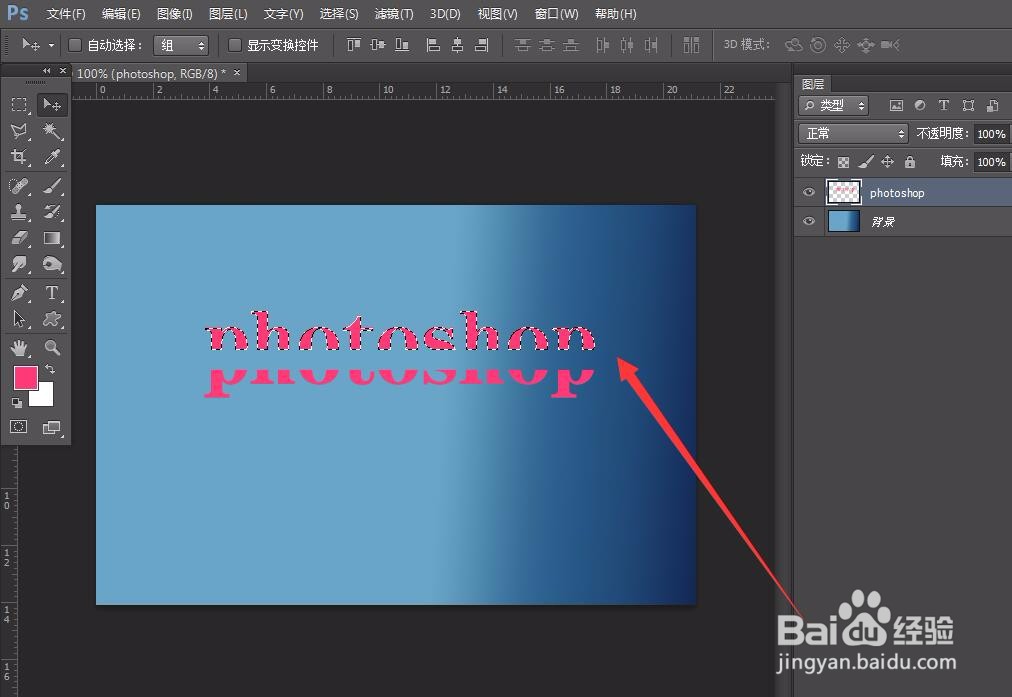Toggle lock layer position
This screenshot has width=1012, height=697.
887,161
